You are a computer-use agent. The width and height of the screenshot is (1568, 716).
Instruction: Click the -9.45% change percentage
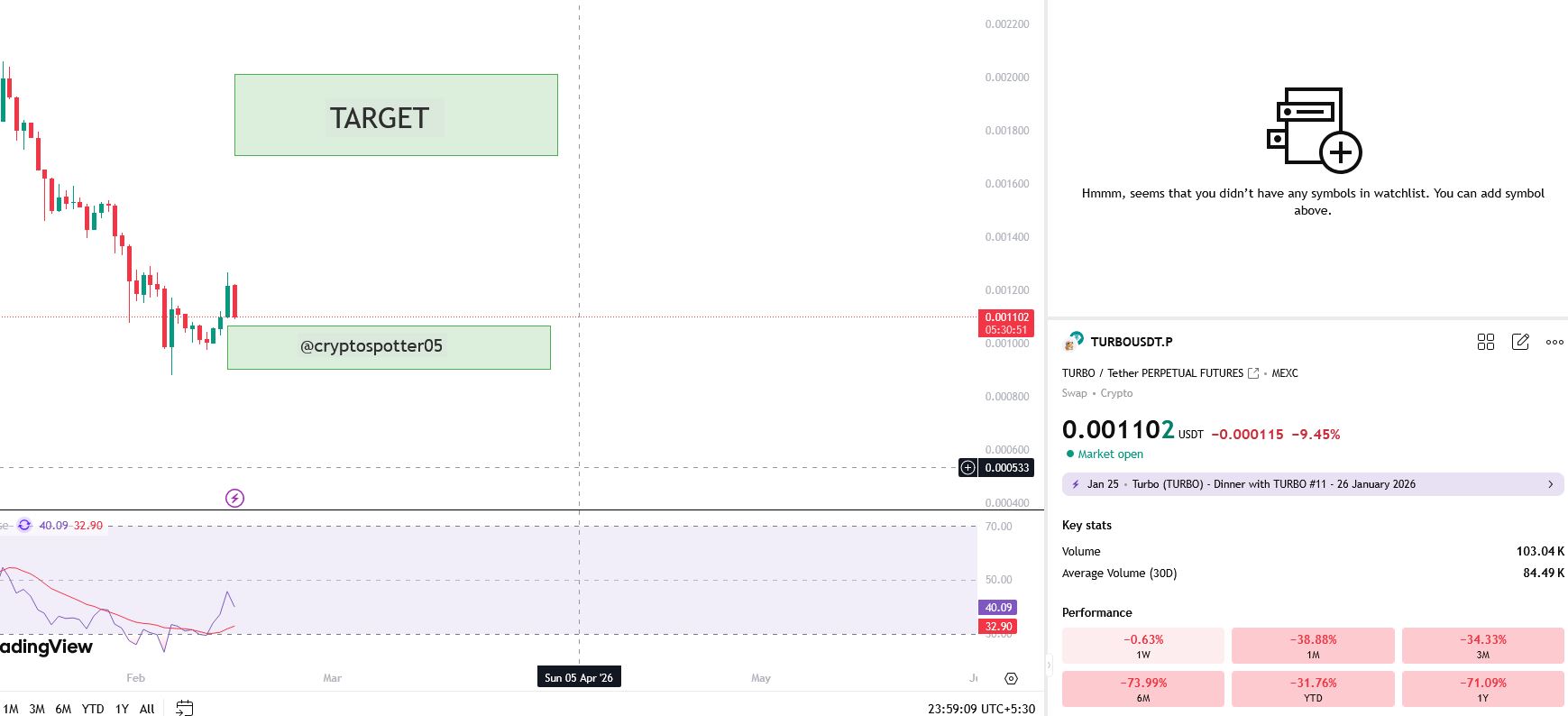1316,435
